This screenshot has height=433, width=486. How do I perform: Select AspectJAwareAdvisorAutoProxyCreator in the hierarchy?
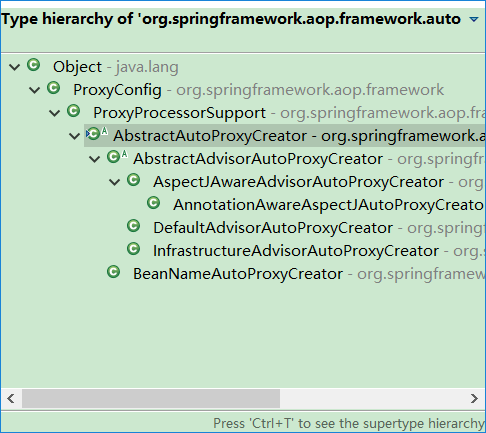298,182
